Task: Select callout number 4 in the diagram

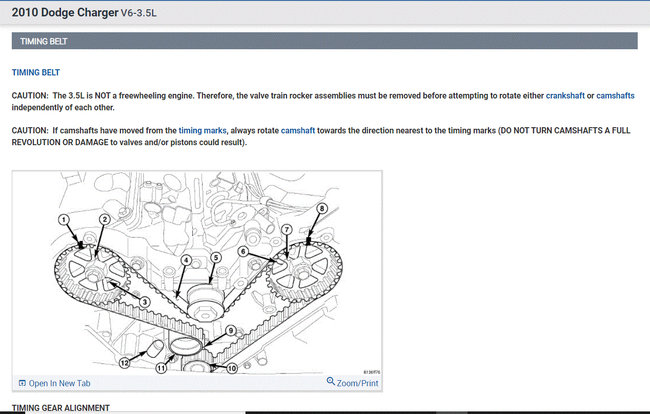Action: pos(186,260)
